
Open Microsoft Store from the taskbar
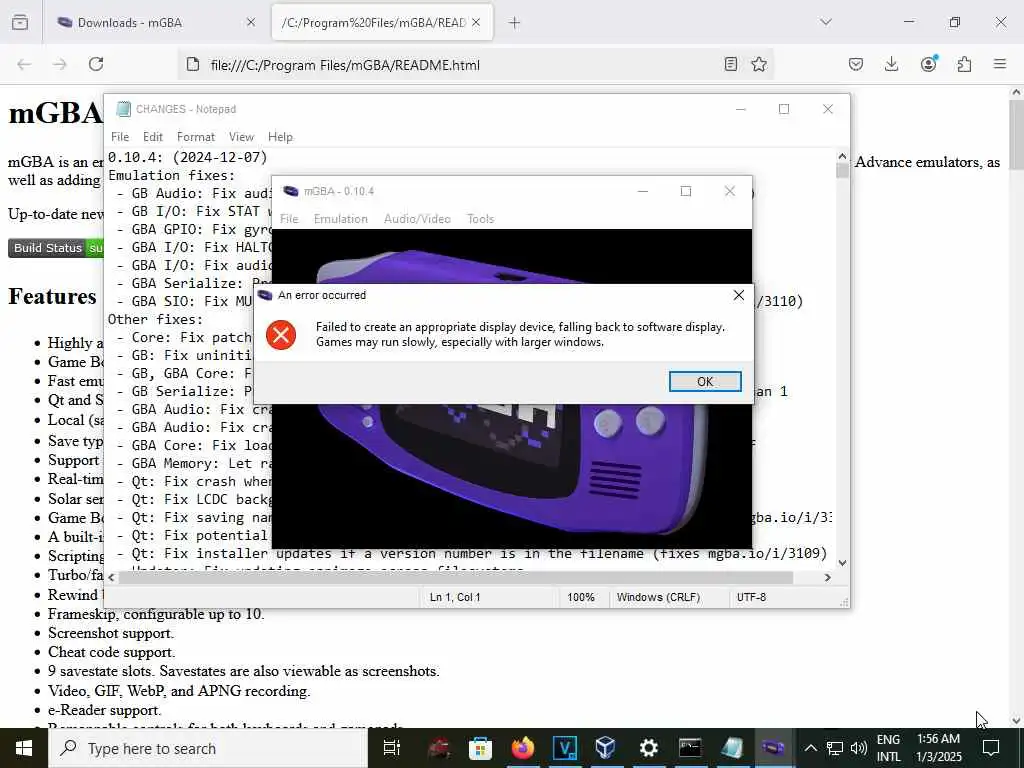click(x=480, y=748)
